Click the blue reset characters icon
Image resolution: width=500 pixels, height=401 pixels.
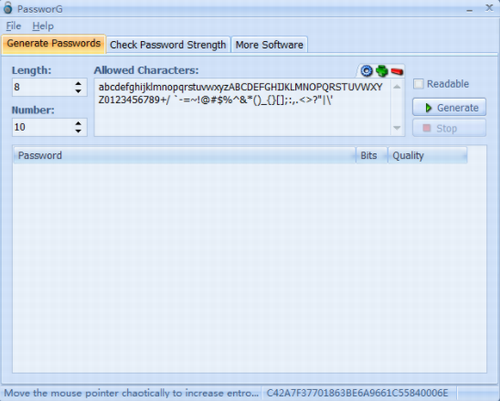(x=367, y=71)
